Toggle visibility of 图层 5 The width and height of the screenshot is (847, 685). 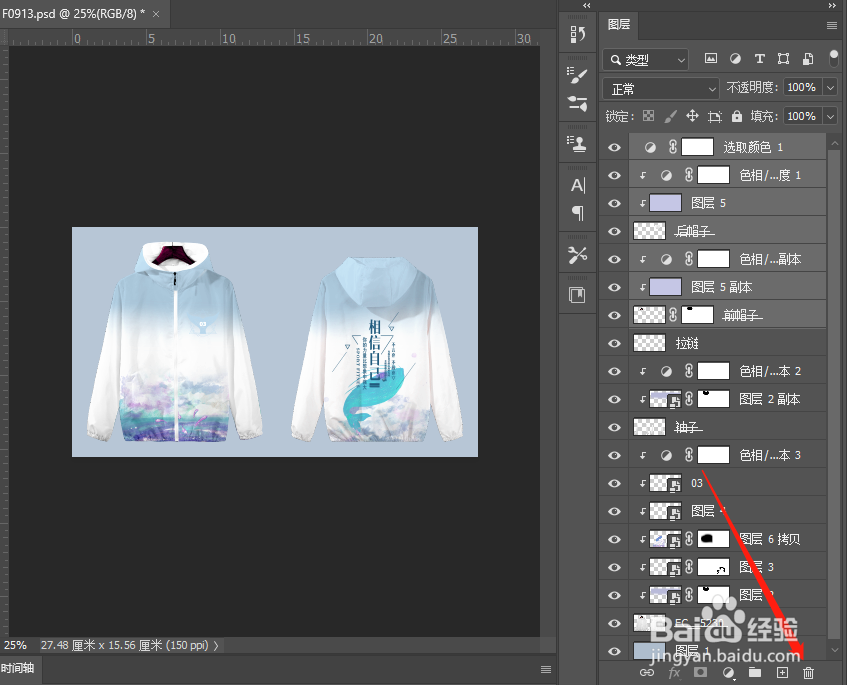tap(614, 204)
